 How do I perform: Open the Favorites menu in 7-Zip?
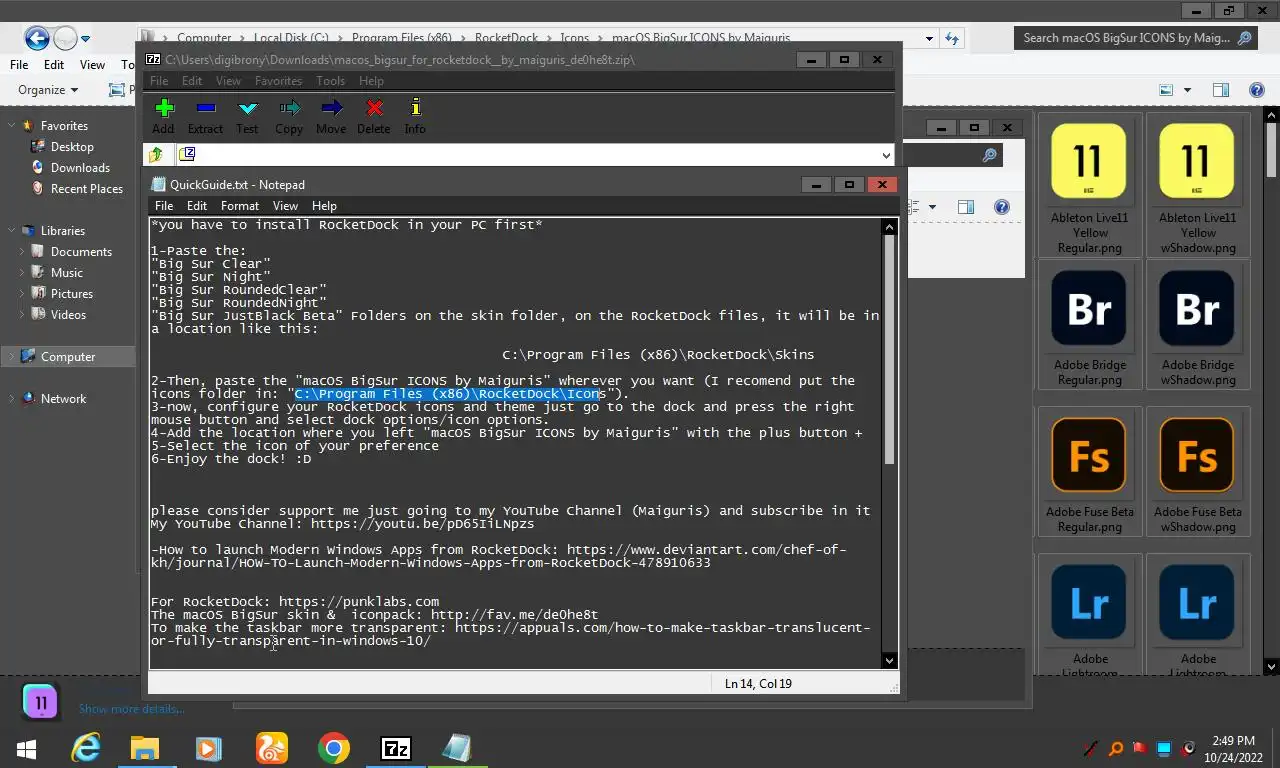point(278,81)
